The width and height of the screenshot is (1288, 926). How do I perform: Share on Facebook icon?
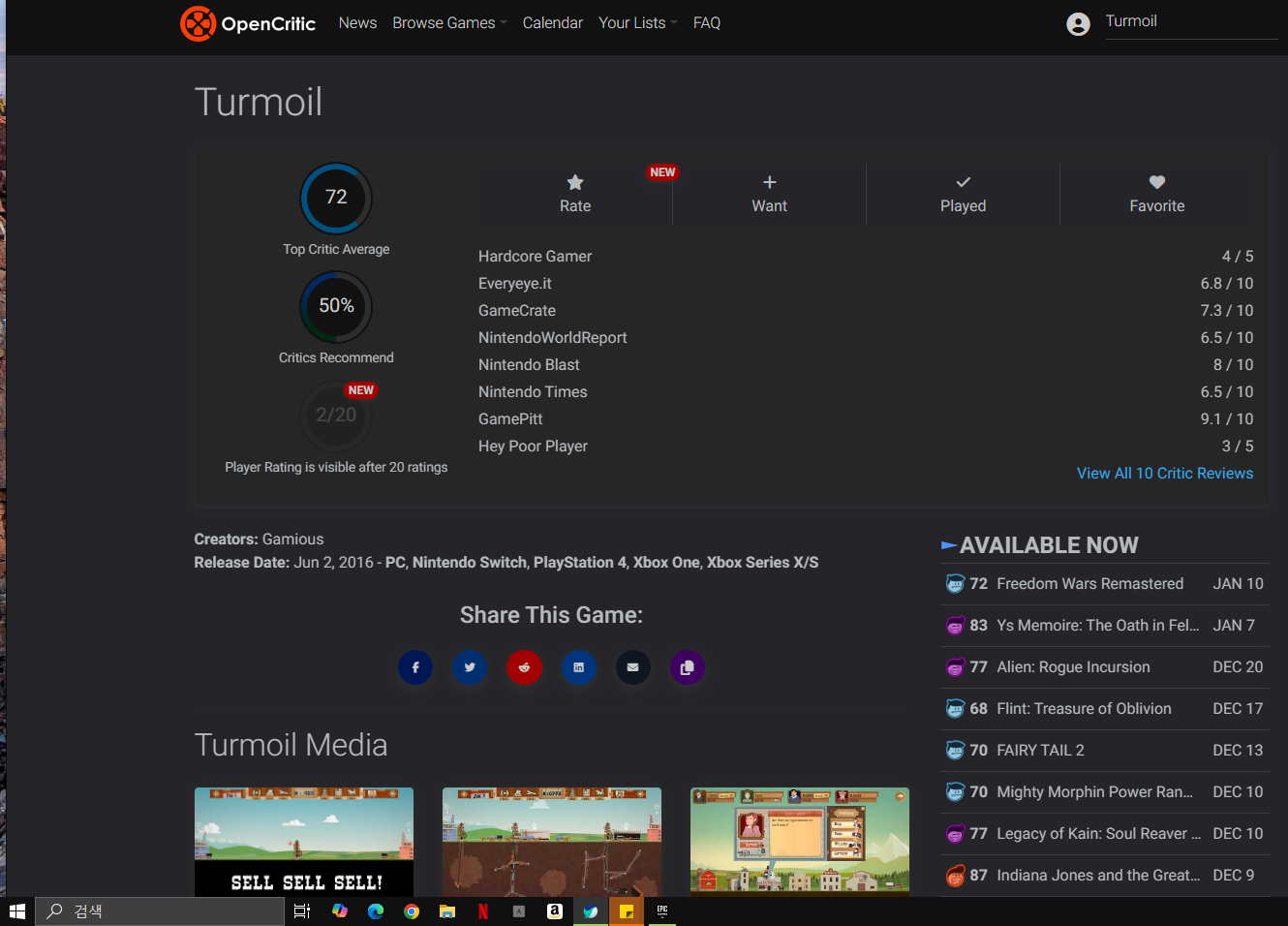(415, 667)
